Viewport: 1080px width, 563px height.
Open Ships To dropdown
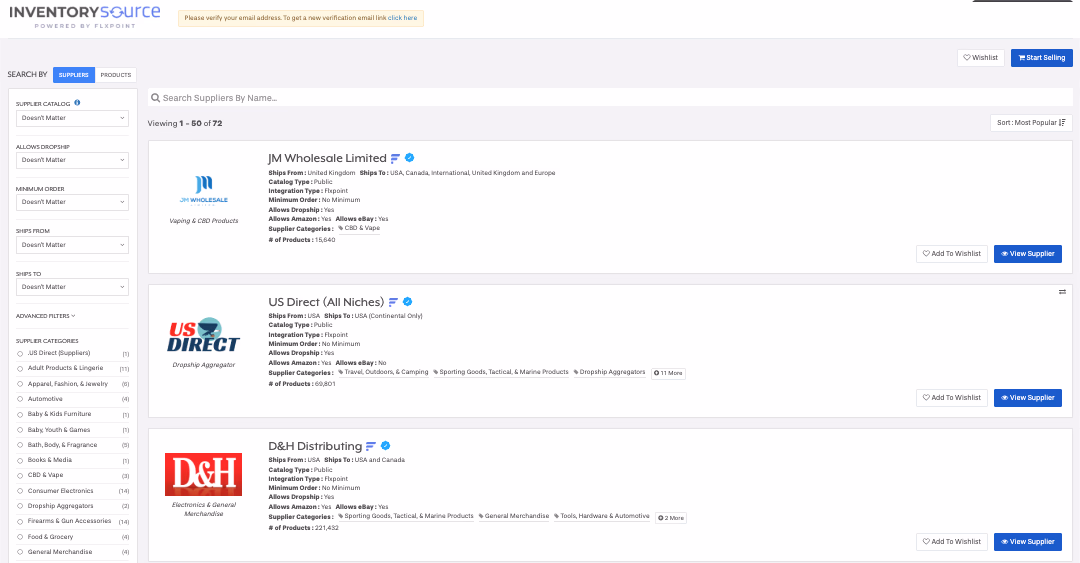point(72,287)
